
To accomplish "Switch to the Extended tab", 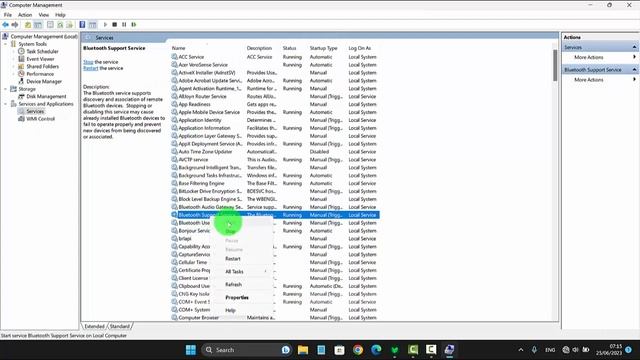I will point(95,327).
